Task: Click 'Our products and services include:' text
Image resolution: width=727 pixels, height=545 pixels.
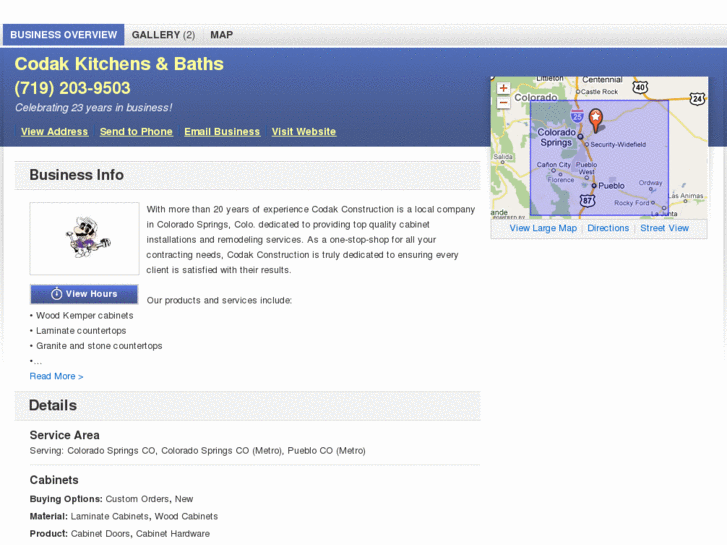Action: tap(219, 301)
